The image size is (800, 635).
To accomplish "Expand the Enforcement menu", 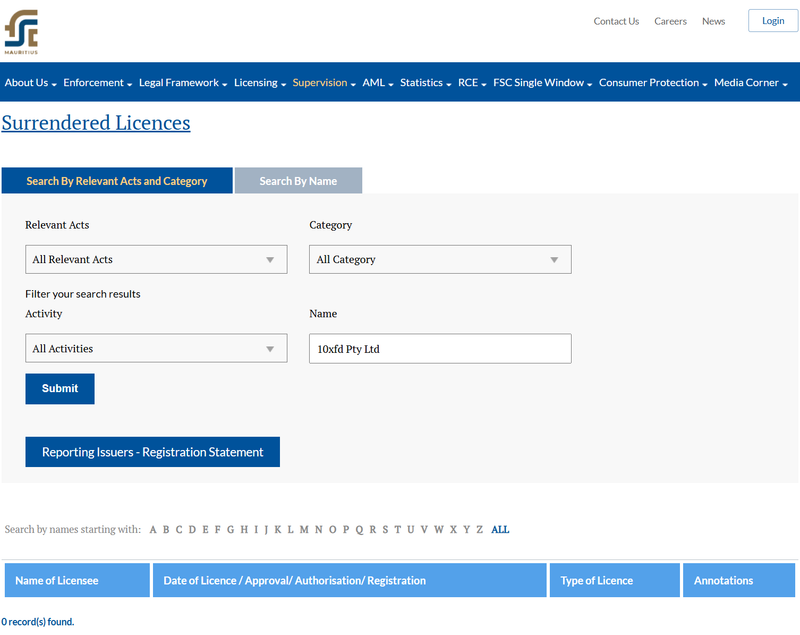I will coord(97,83).
